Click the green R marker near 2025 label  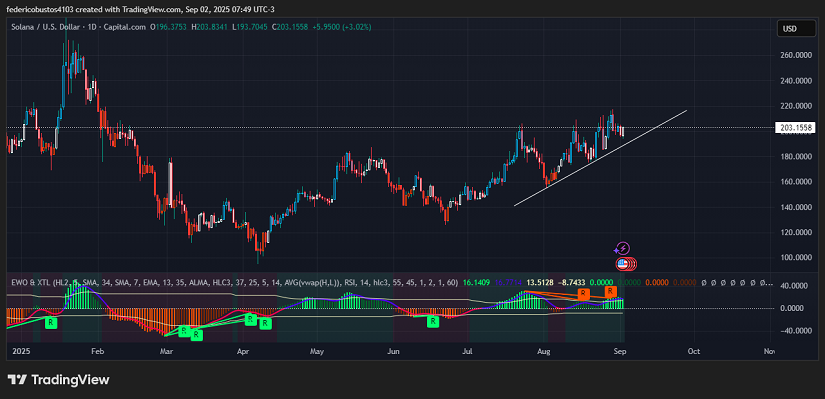[x=51, y=323]
